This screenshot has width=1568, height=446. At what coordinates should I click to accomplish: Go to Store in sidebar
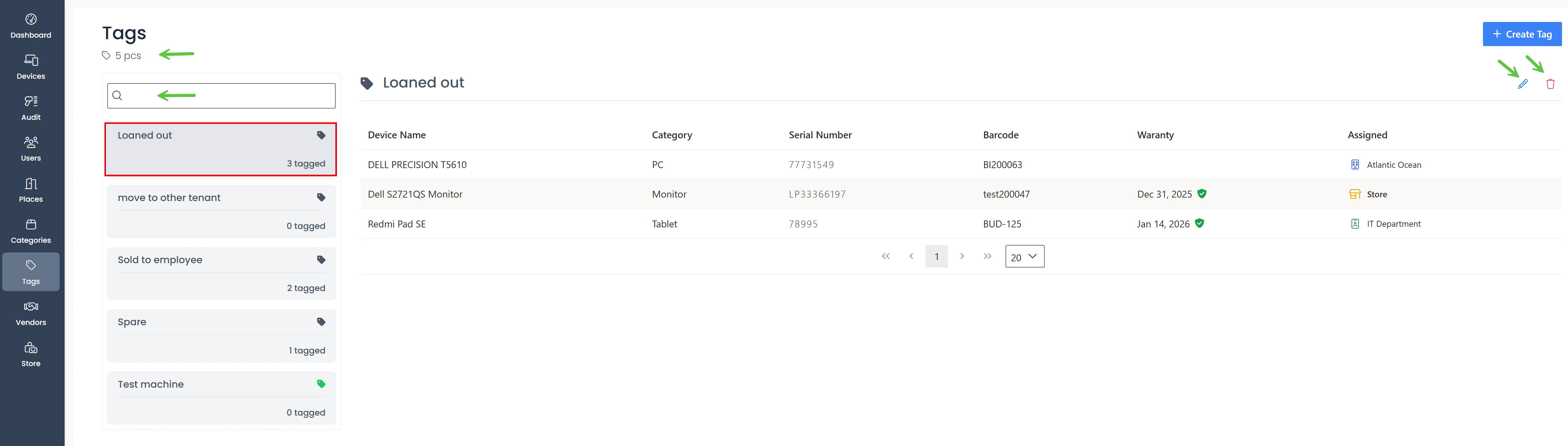pyautogui.click(x=31, y=354)
